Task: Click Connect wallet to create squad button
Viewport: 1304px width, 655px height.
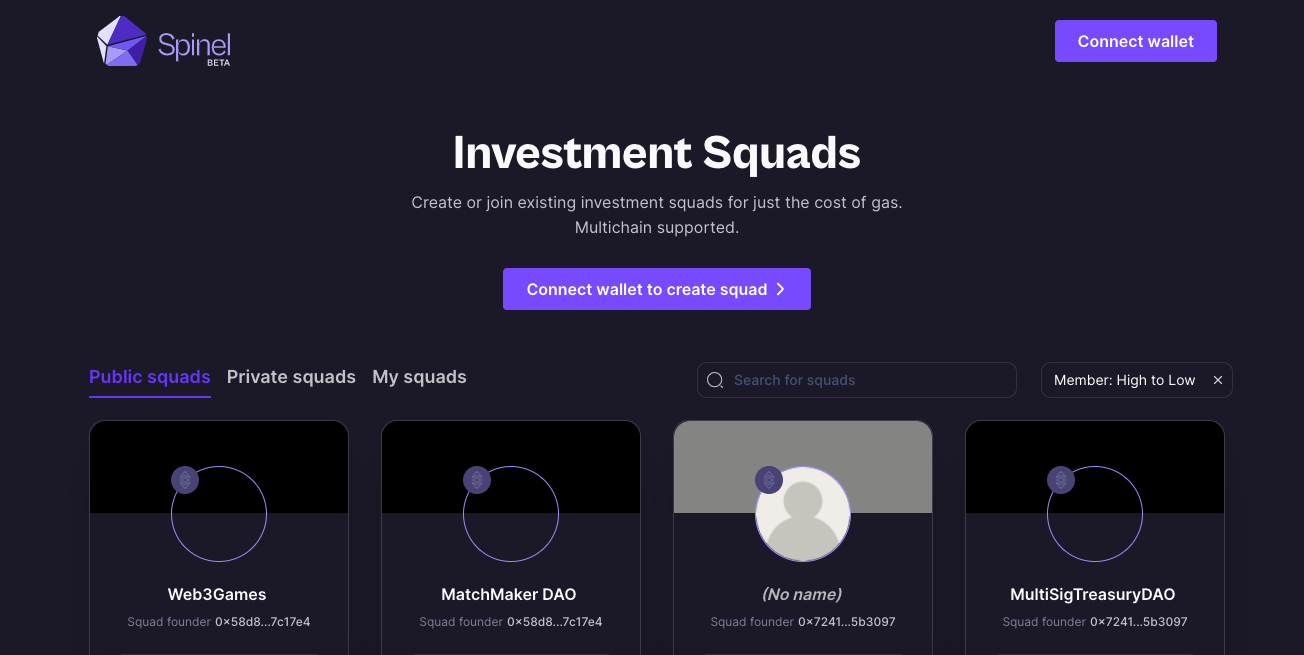Action: 657,289
